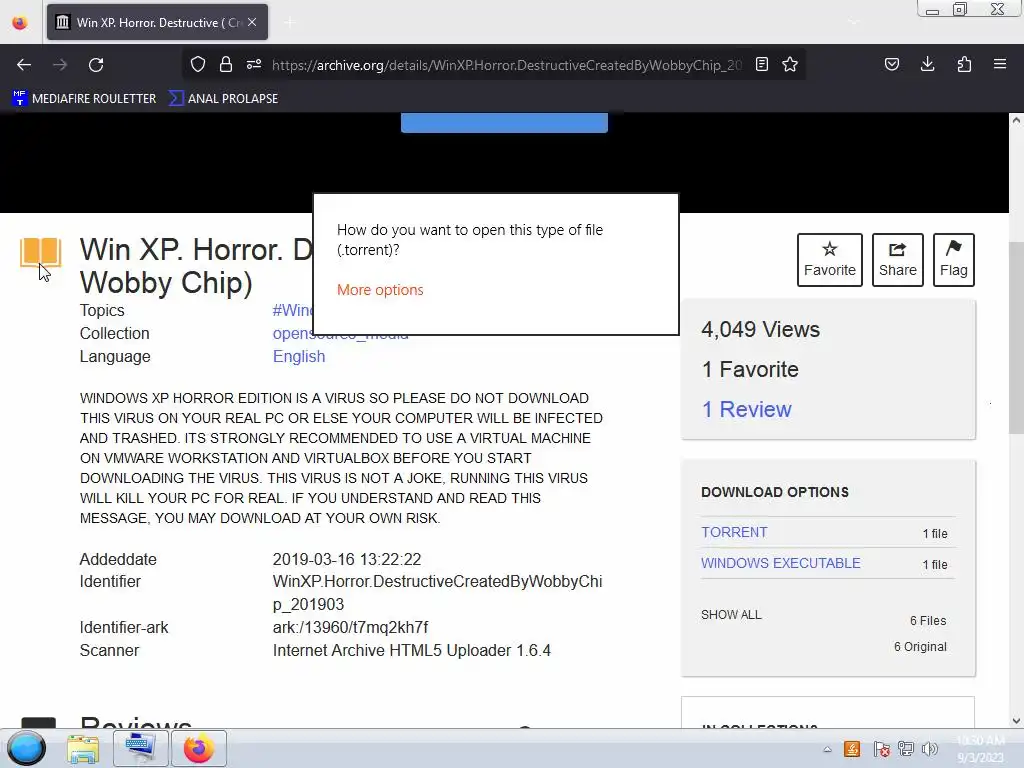Click the Addeddate value 2019-03-16 13:22:22
Image resolution: width=1024 pixels, height=768 pixels.
(347, 560)
